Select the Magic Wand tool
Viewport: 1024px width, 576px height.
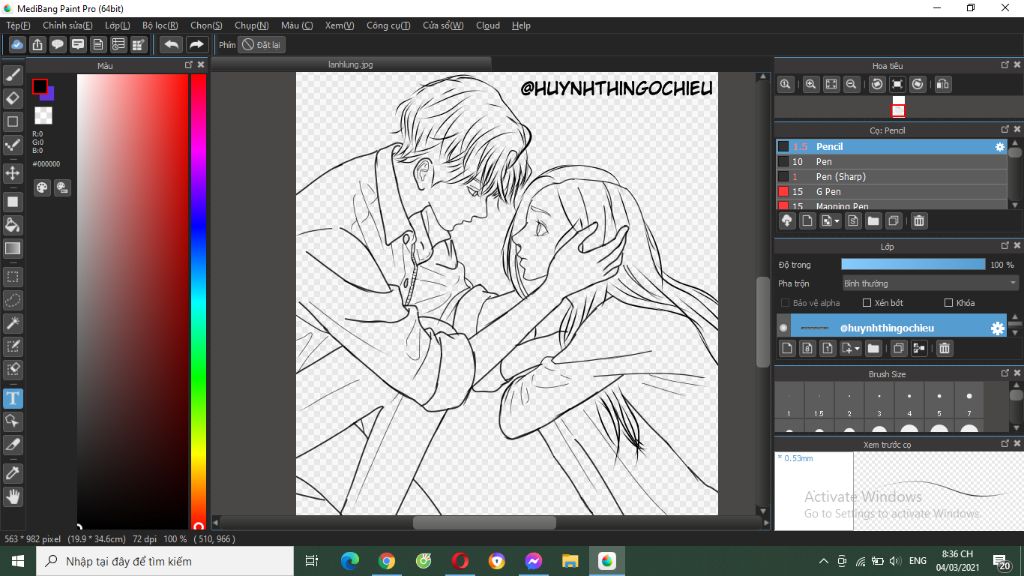(x=12, y=323)
